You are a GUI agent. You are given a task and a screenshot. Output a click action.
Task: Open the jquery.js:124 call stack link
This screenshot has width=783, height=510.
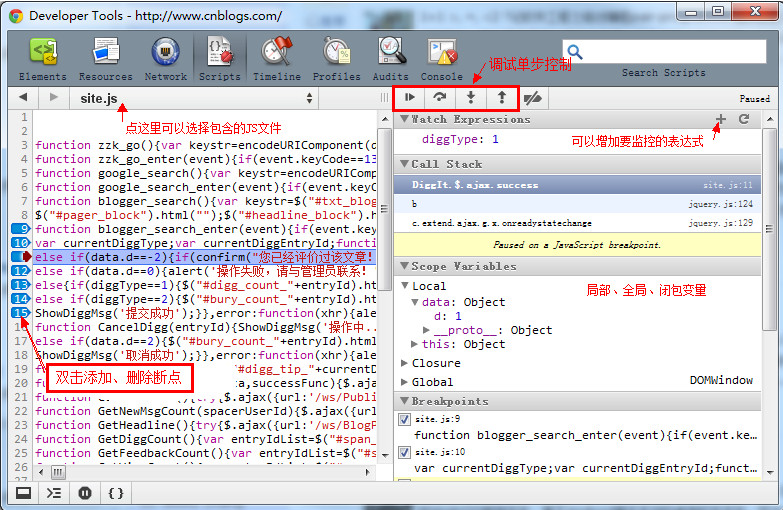727,204
